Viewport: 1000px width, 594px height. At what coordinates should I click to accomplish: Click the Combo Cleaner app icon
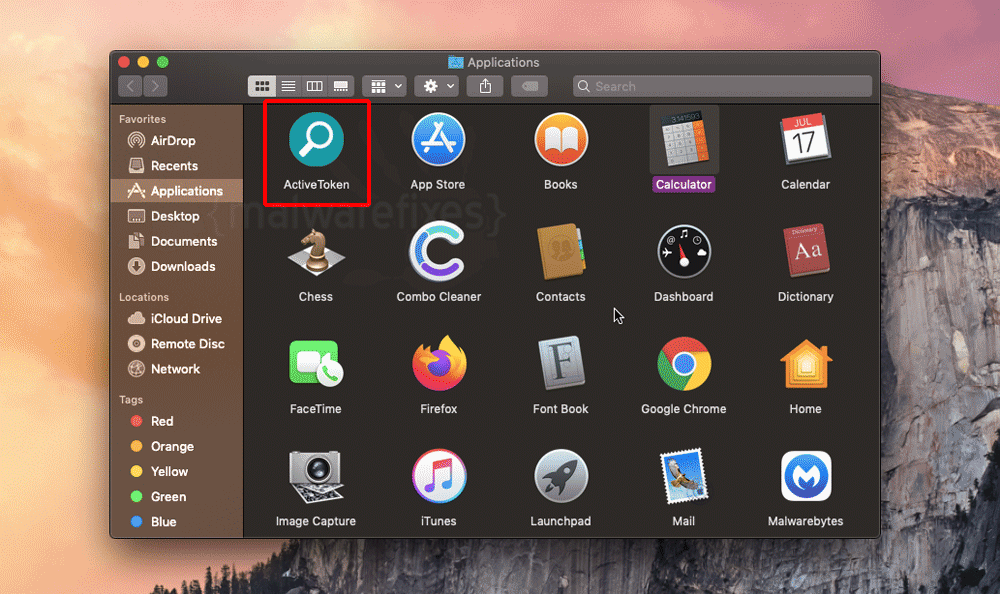pyautogui.click(x=438, y=252)
